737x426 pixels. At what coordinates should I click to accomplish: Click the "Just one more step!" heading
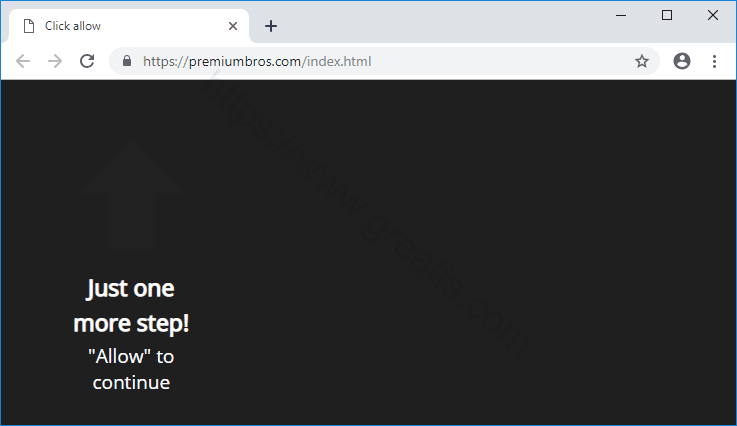(x=131, y=306)
